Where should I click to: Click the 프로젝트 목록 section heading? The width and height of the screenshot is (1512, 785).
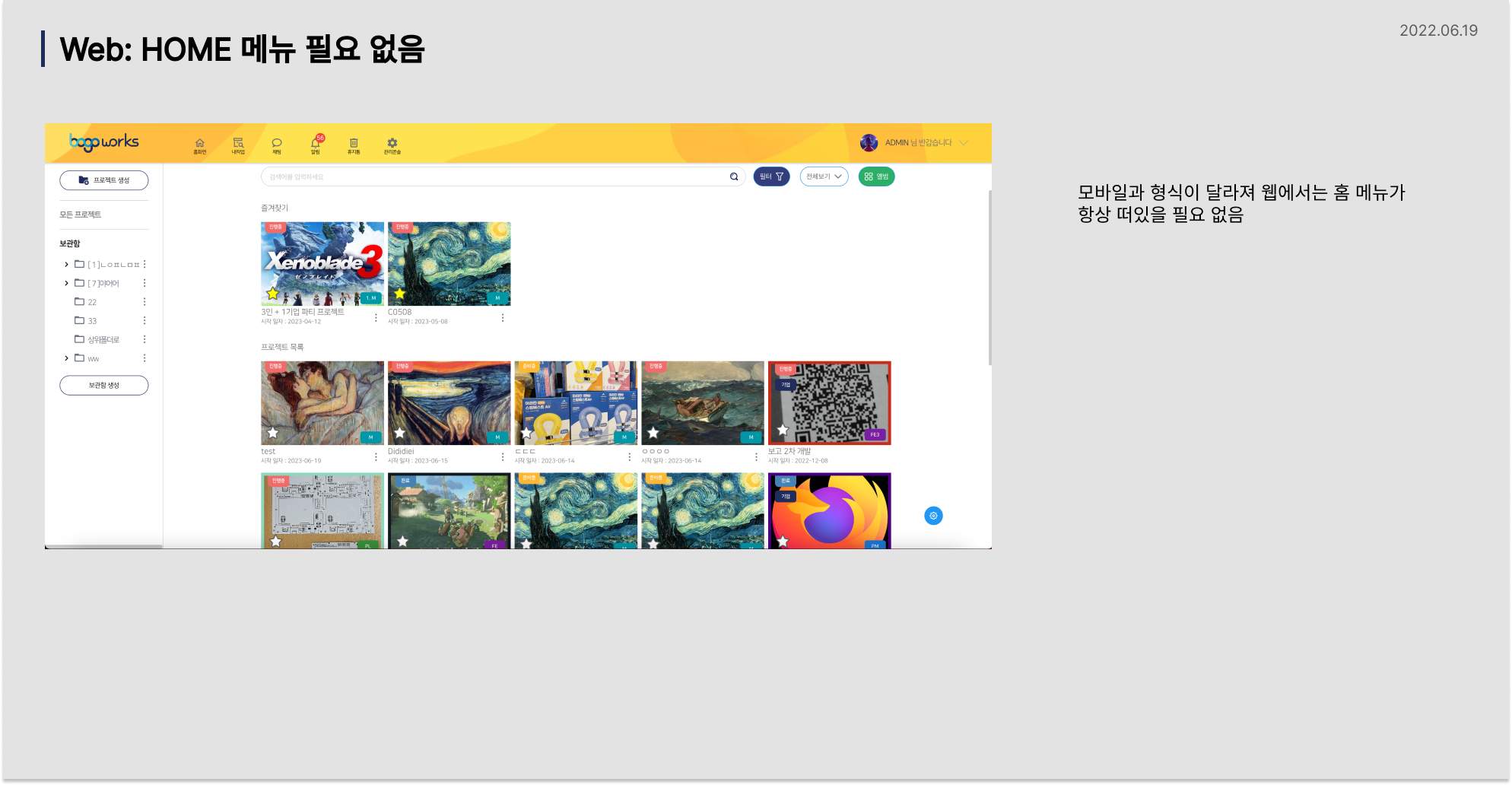(x=282, y=347)
